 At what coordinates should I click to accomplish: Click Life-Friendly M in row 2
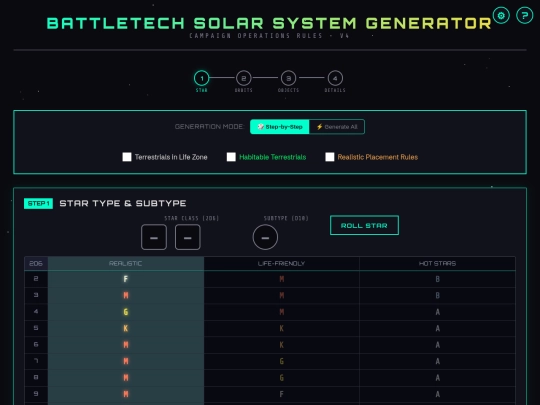tap(282, 279)
